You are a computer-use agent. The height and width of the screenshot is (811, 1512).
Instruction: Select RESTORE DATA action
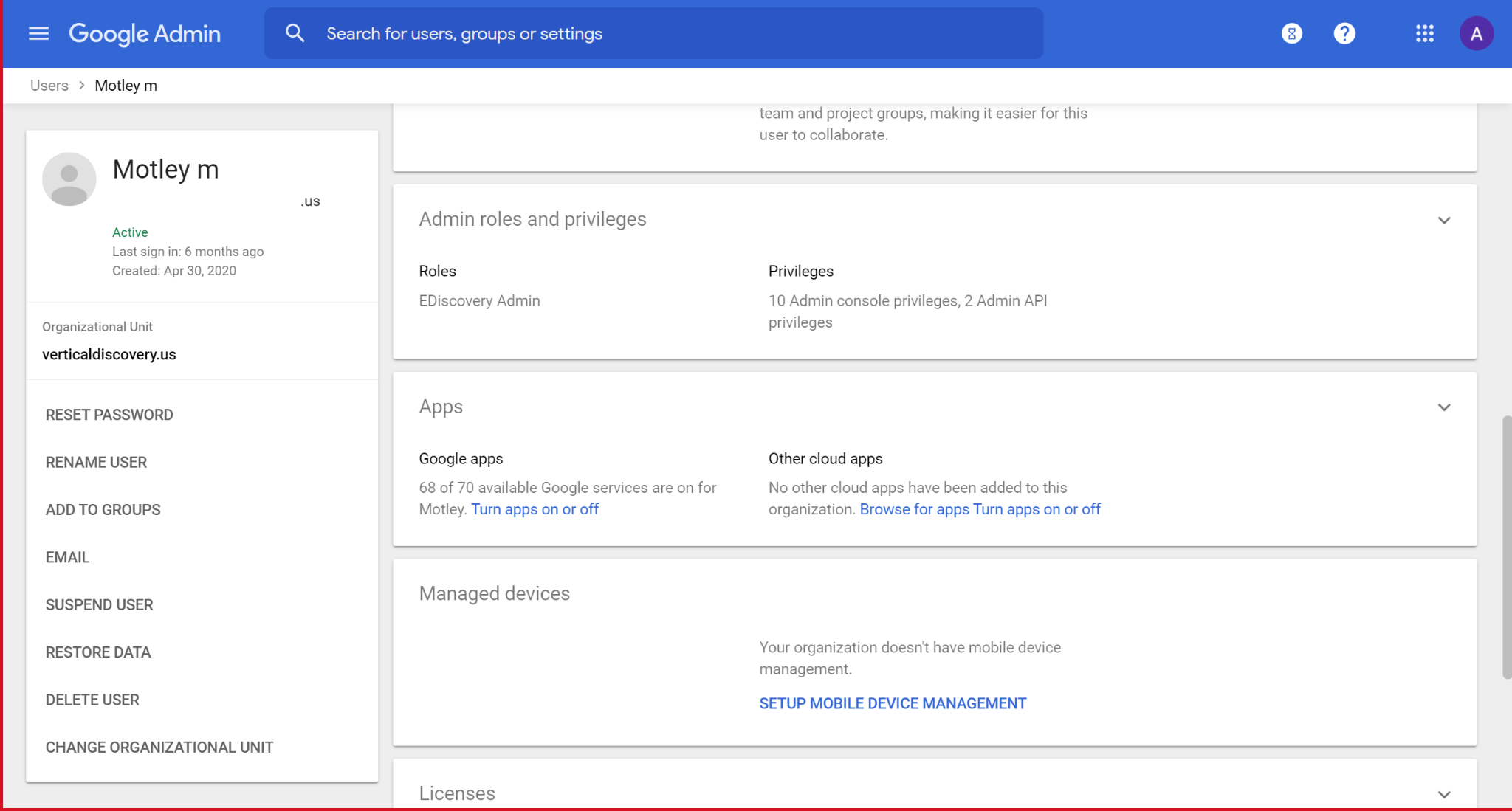pyautogui.click(x=98, y=652)
